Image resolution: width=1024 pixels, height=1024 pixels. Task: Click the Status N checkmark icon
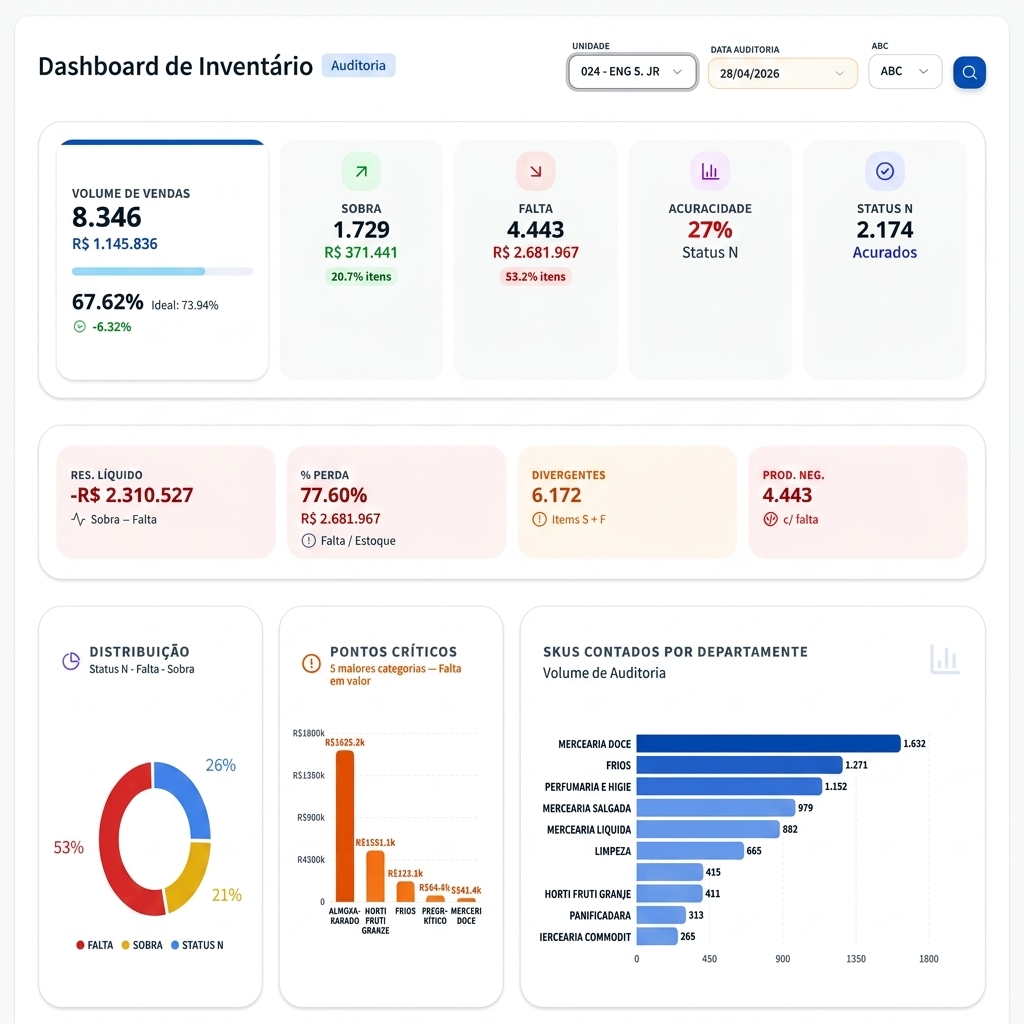click(885, 171)
